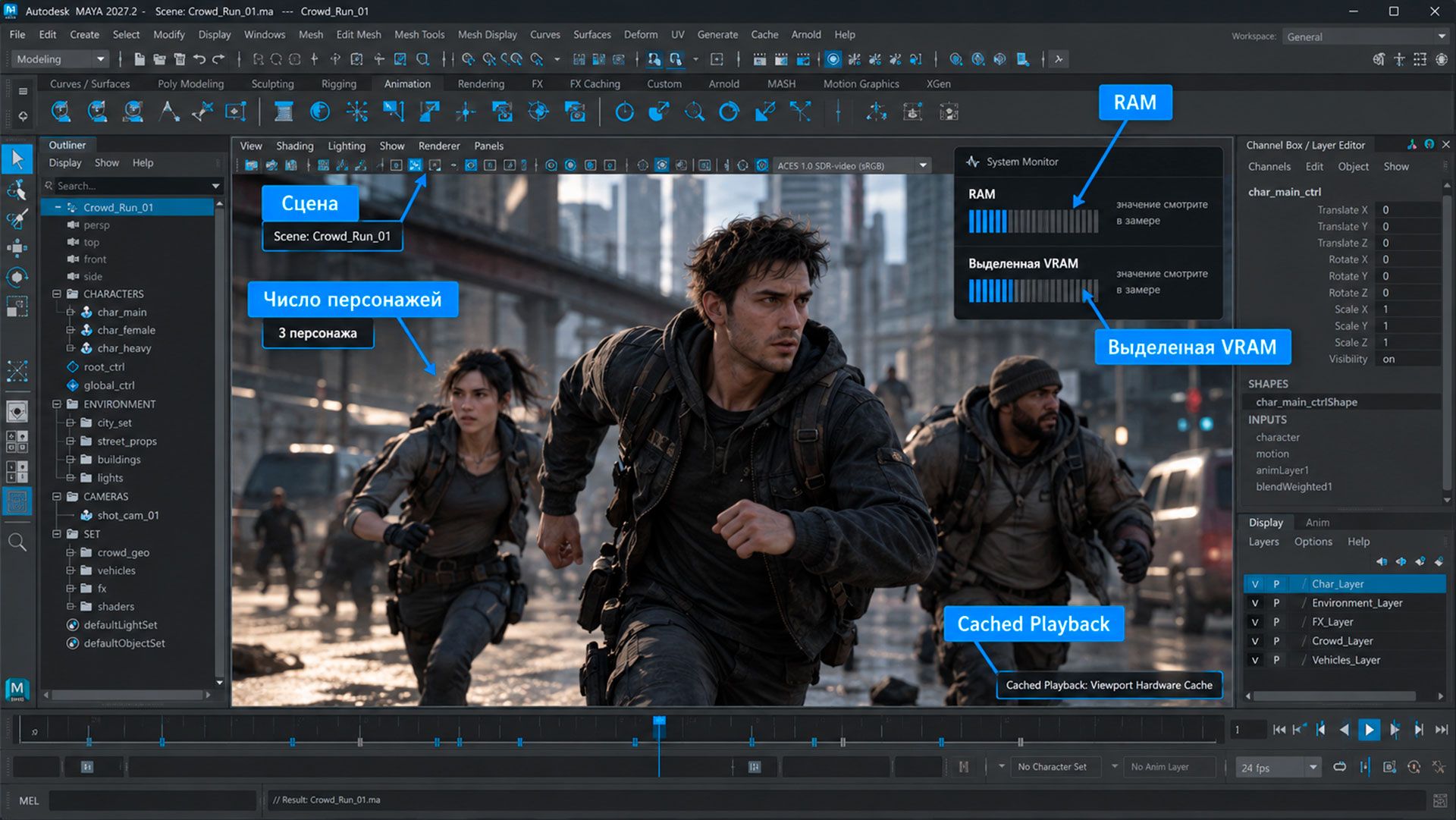Open the 24 fps frame rate dropdown
1456x820 pixels.
(x=1279, y=768)
